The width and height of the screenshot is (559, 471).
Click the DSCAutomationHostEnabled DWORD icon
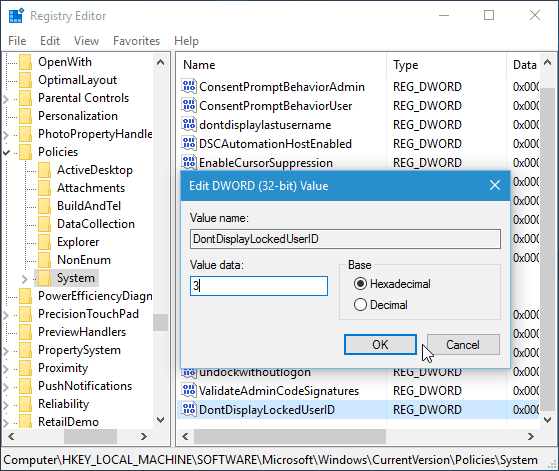coord(189,144)
